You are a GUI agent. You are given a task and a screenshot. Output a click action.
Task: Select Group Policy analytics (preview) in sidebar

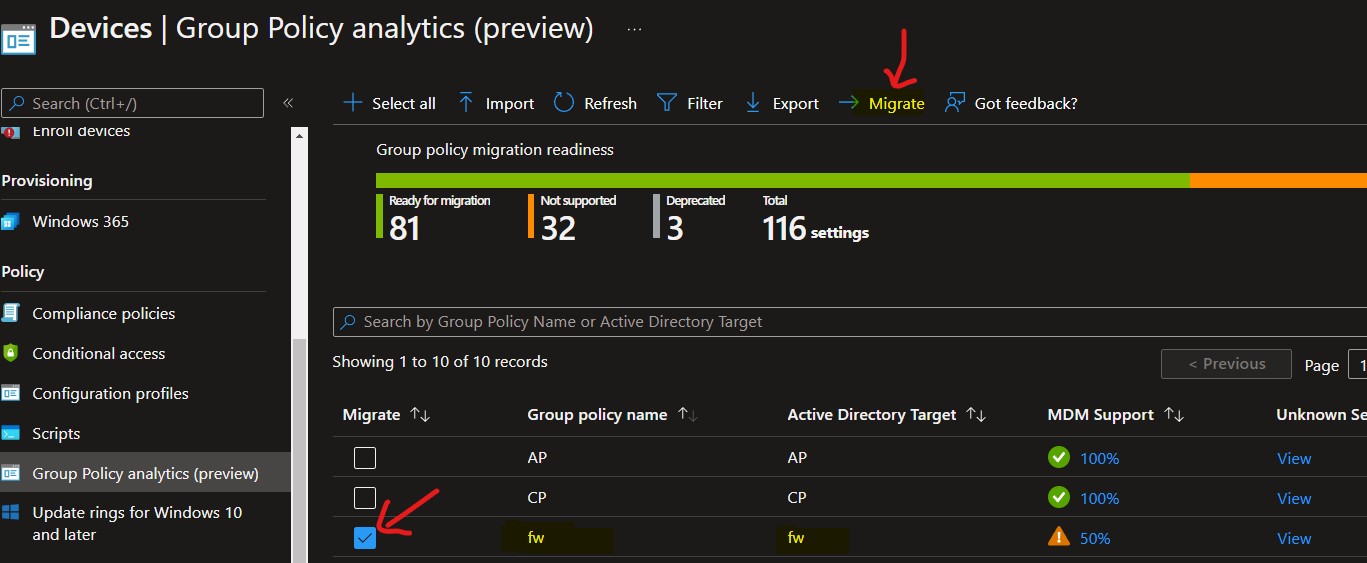pos(145,473)
